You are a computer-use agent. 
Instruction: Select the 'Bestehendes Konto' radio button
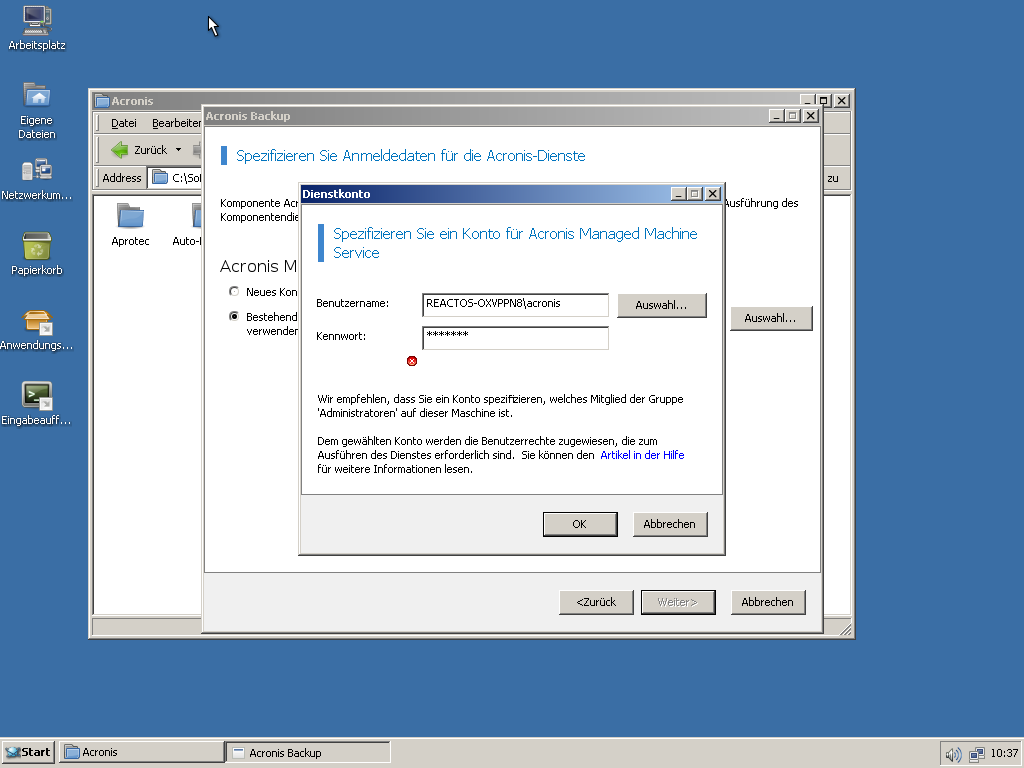(234, 316)
